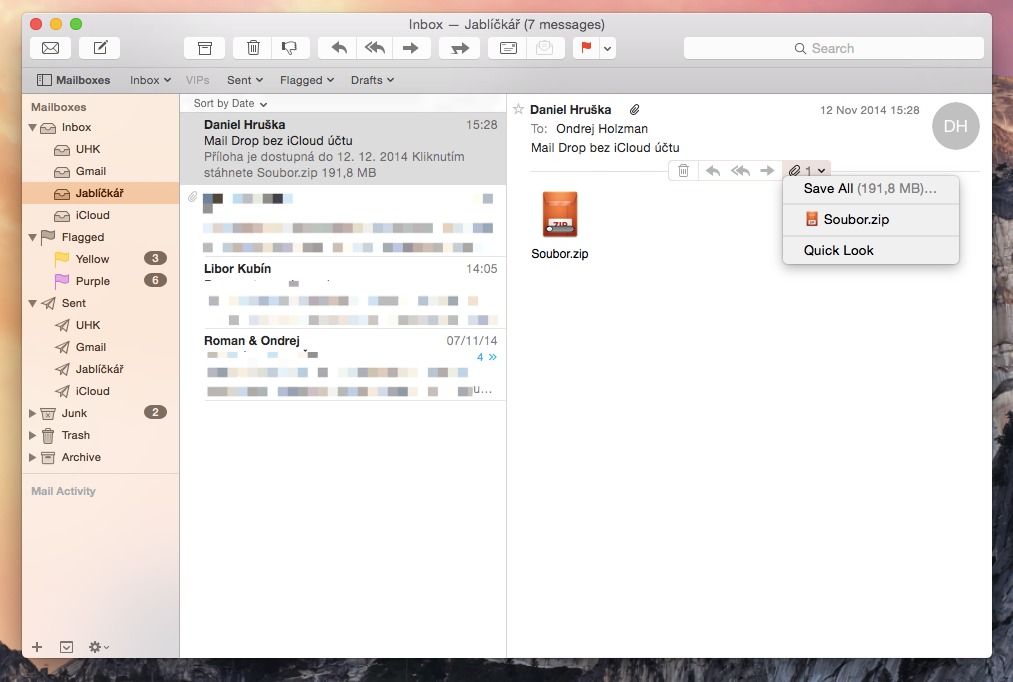Collapse the Flagged section in sidebar
The width and height of the screenshot is (1013, 682).
coord(31,237)
